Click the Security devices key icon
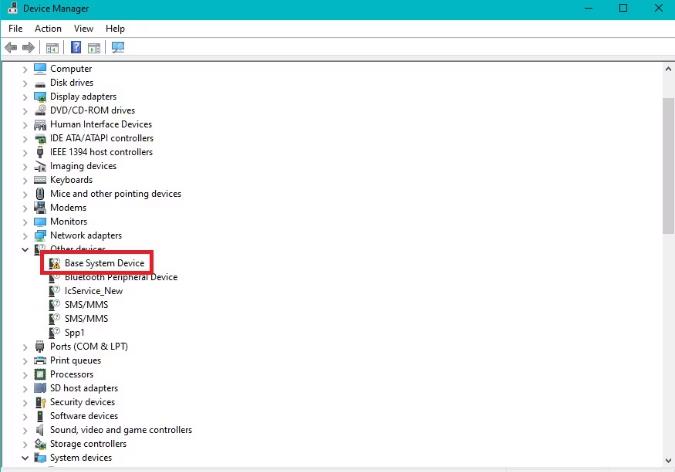The image size is (675, 472). [40, 402]
